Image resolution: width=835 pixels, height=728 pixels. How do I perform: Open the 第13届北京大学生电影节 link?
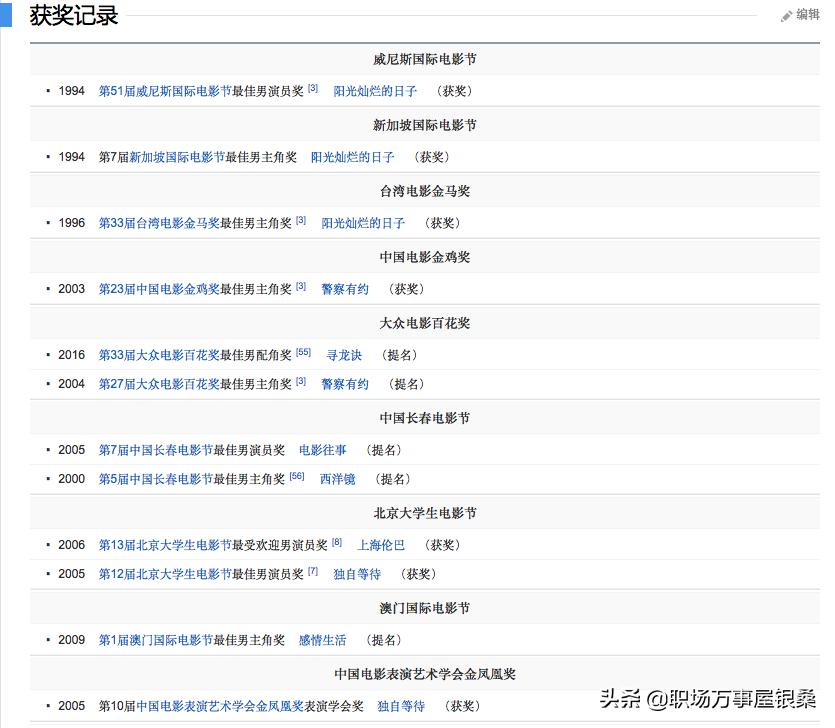point(165,545)
